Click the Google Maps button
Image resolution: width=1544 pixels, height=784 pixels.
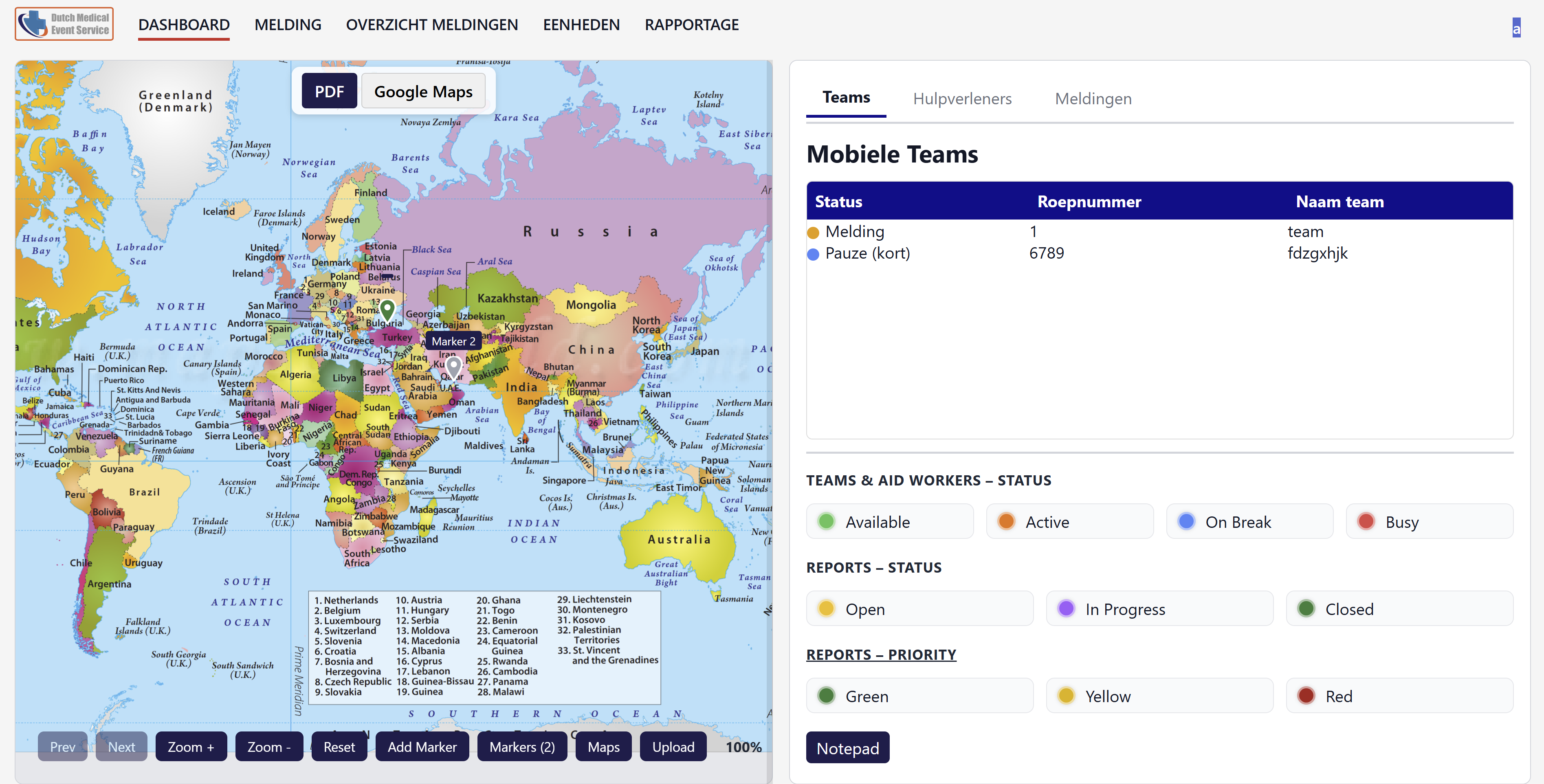pos(423,91)
